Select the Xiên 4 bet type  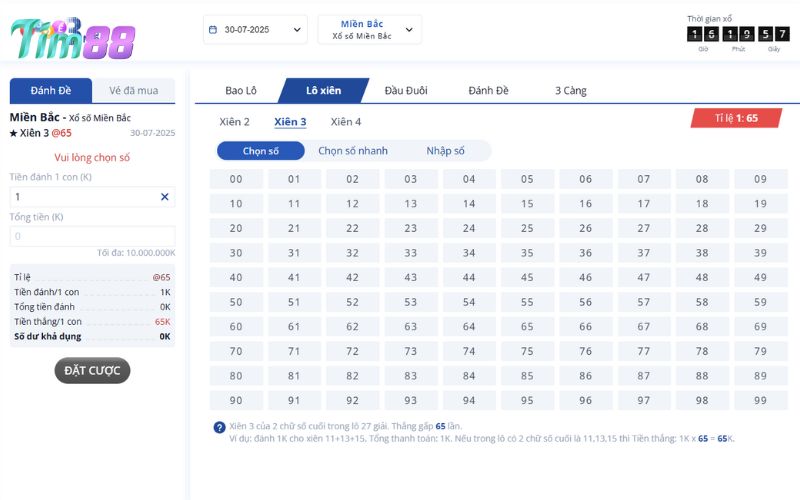[346, 122]
